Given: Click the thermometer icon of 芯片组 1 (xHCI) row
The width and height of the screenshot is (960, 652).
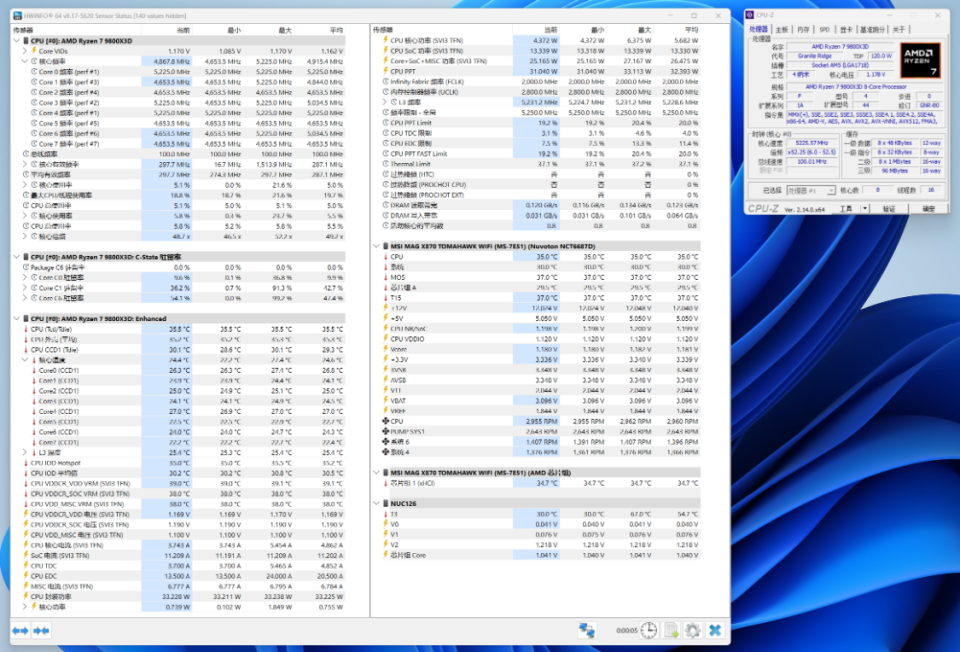Looking at the screenshot, I should coord(386,483).
